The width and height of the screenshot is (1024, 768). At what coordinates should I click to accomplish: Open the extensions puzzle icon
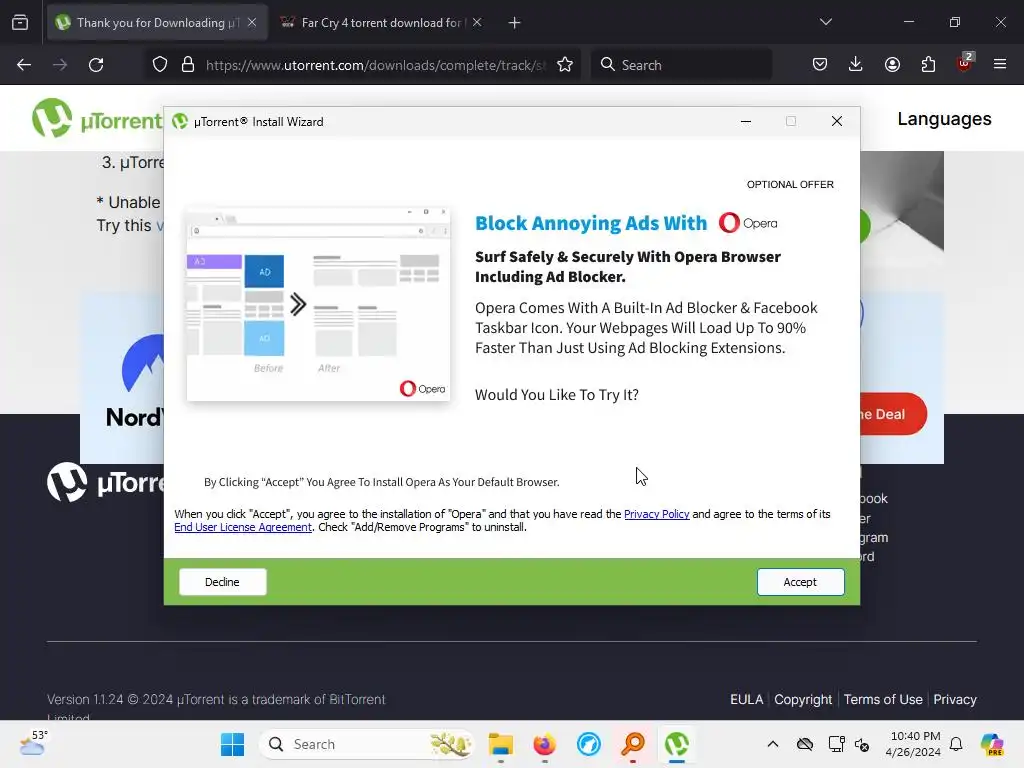(928, 64)
